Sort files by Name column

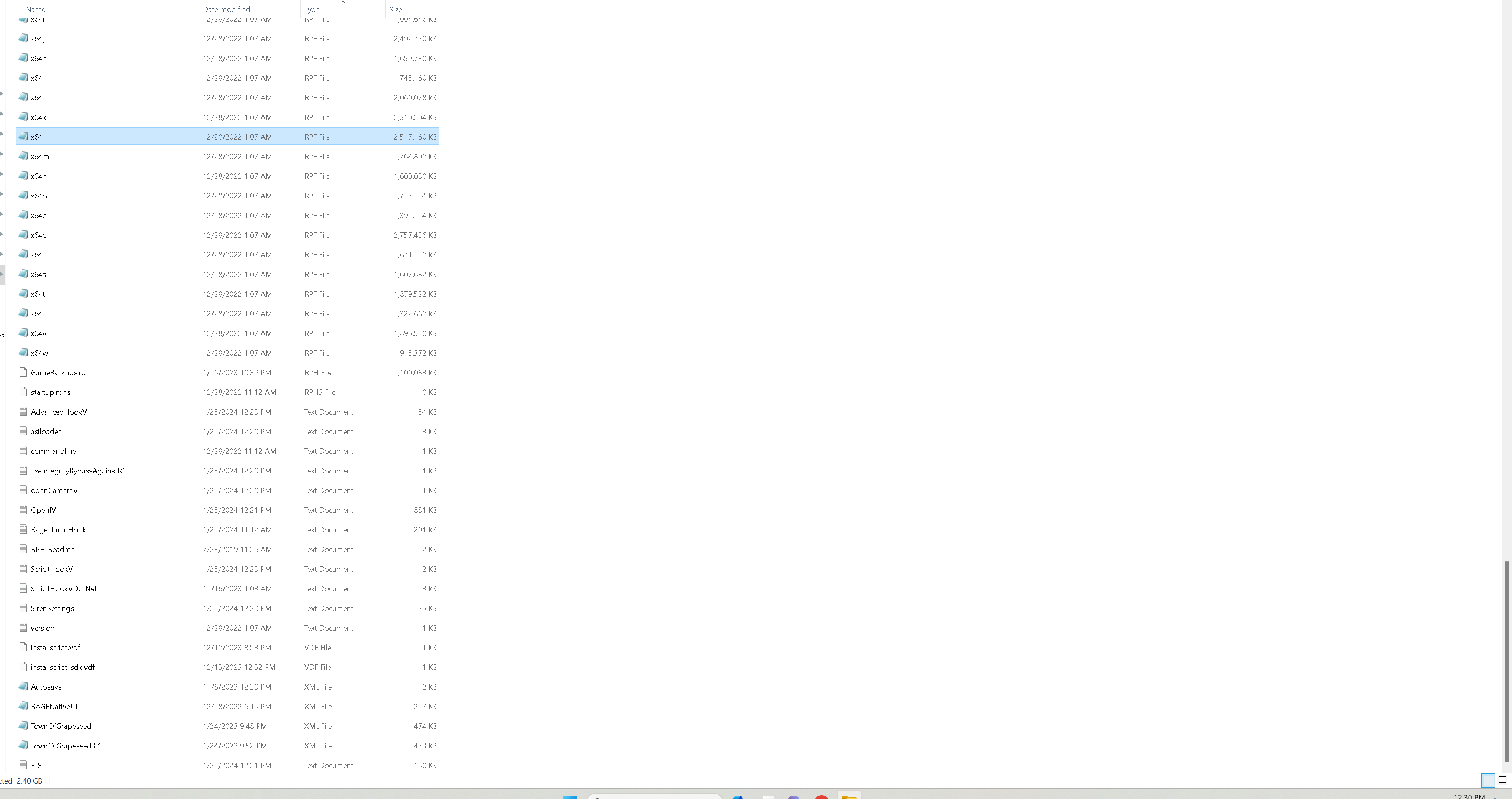point(35,9)
